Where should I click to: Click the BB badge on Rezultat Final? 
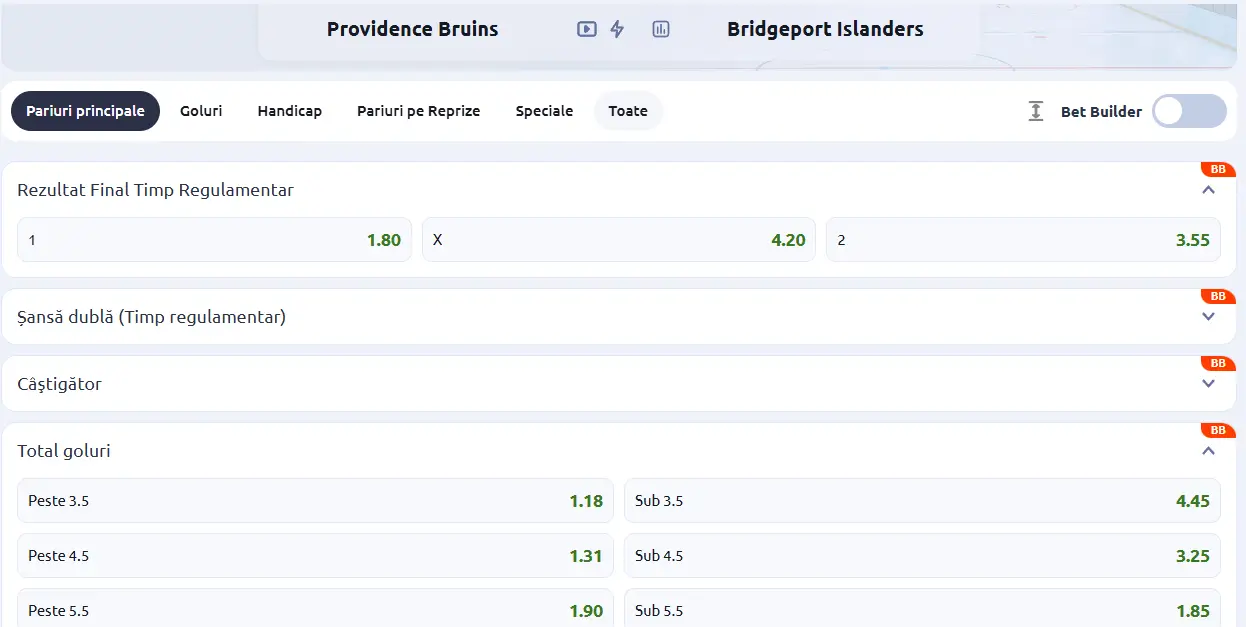[x=1218, y=169]
